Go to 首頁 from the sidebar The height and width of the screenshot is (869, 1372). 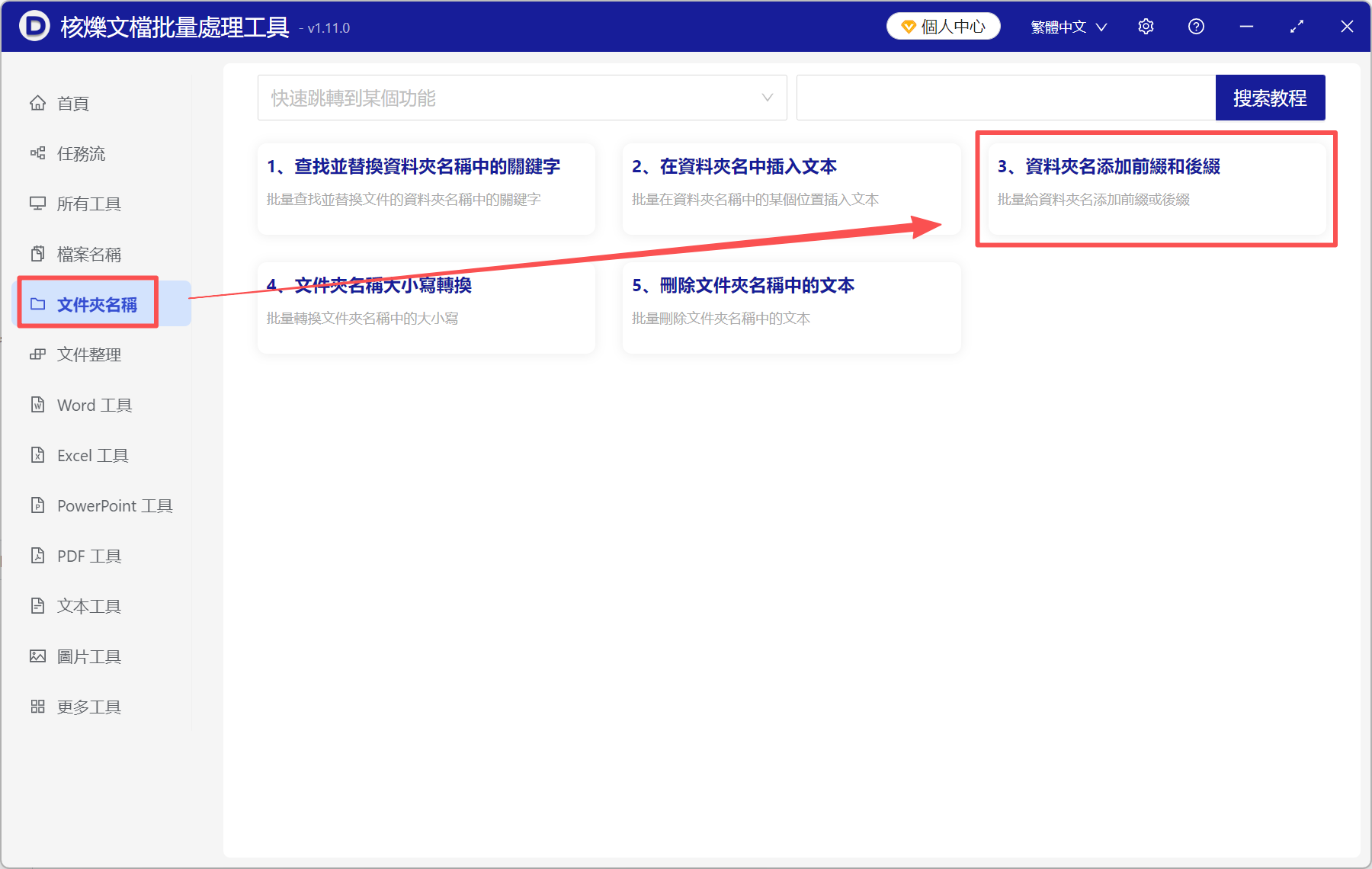[72, 103]
